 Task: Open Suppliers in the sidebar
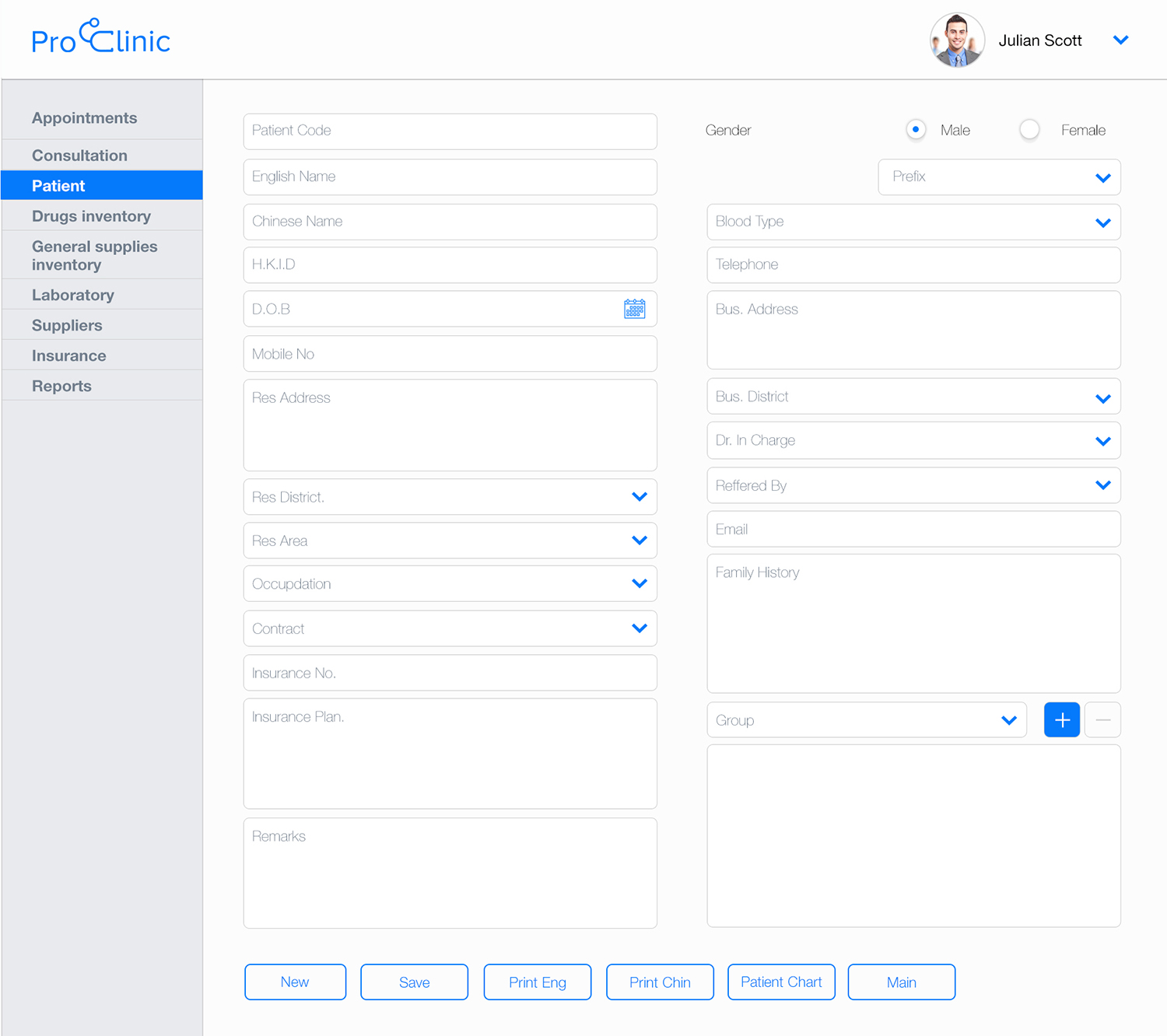[x=102, y=325]
